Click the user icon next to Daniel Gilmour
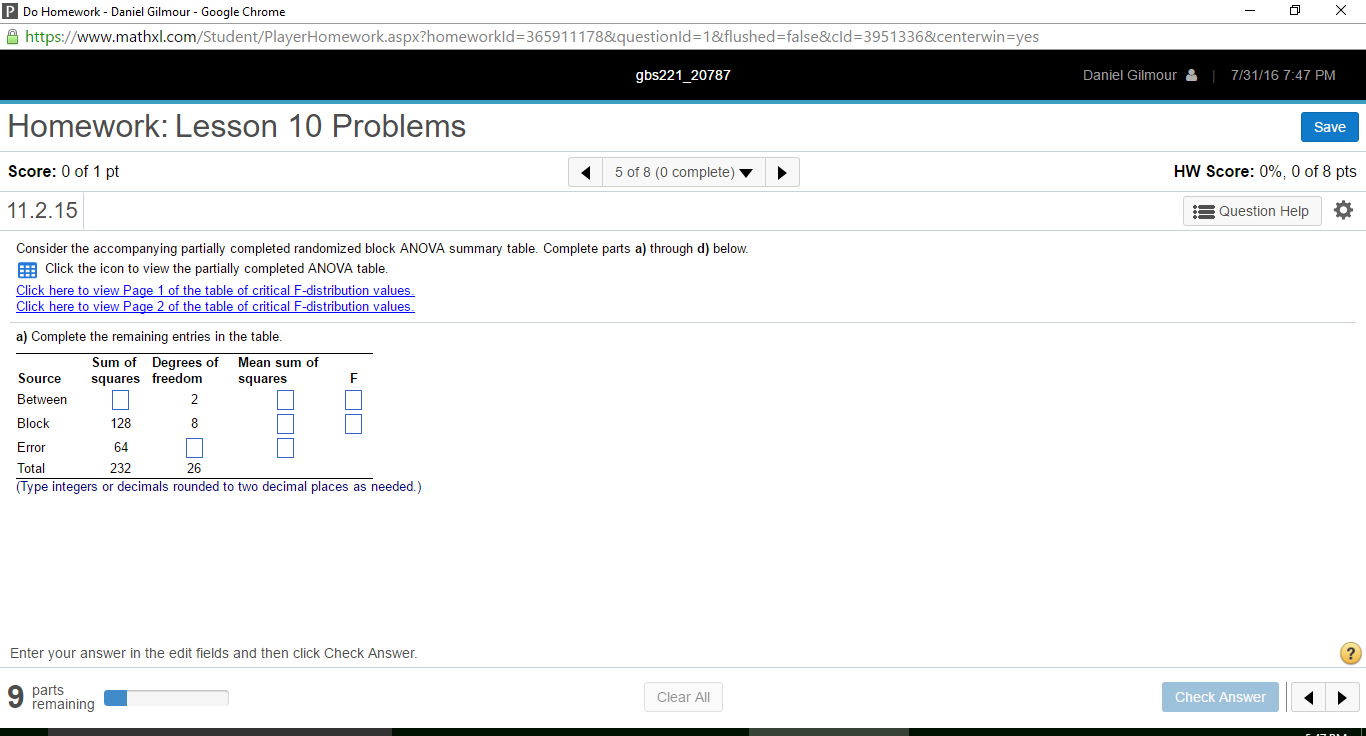Viewport: 1366px width, 736px height. click(x=1191, y=74)
